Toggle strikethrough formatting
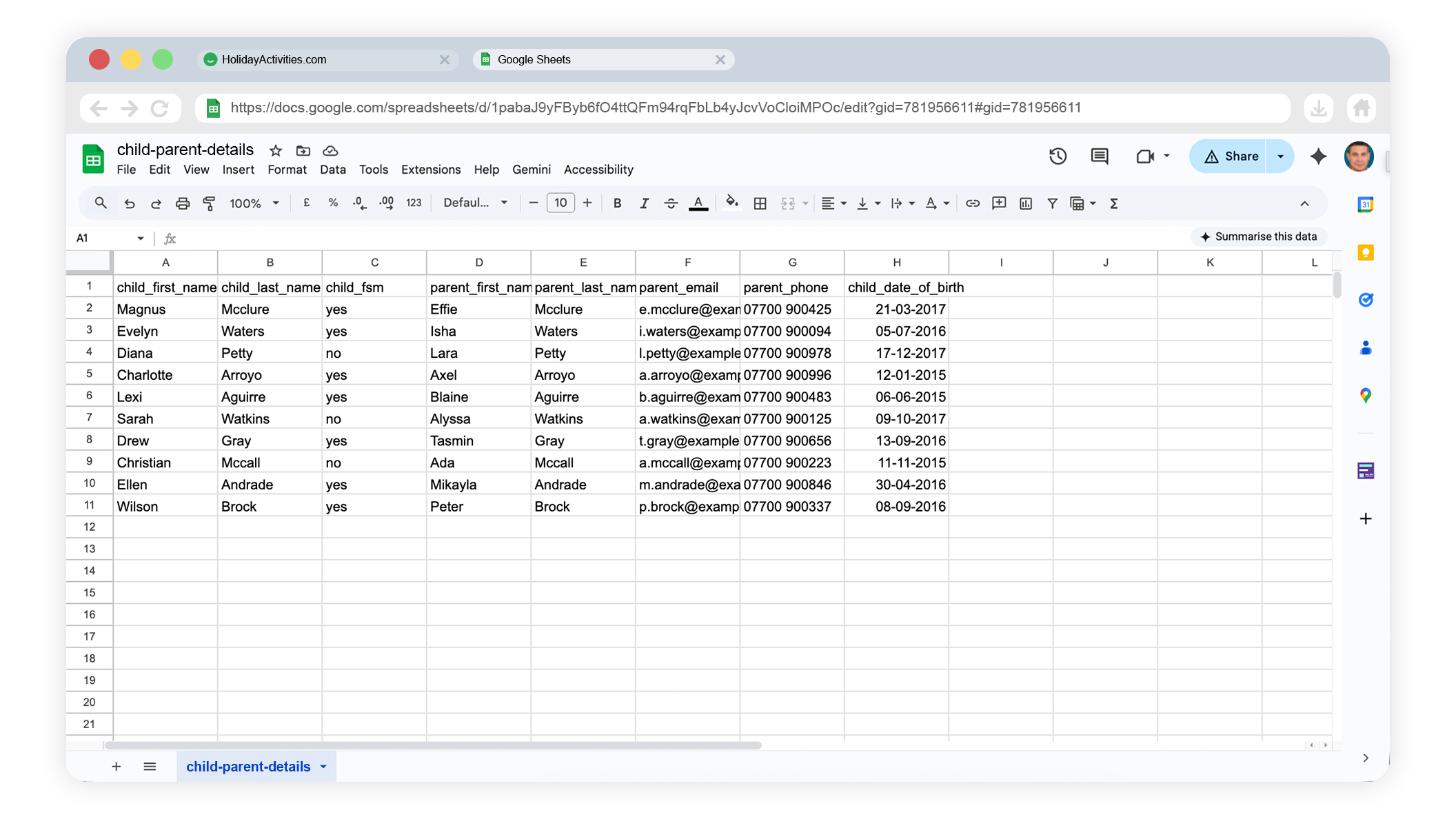This screenshot has height=819, width=1456. click(x=670, y=203)
